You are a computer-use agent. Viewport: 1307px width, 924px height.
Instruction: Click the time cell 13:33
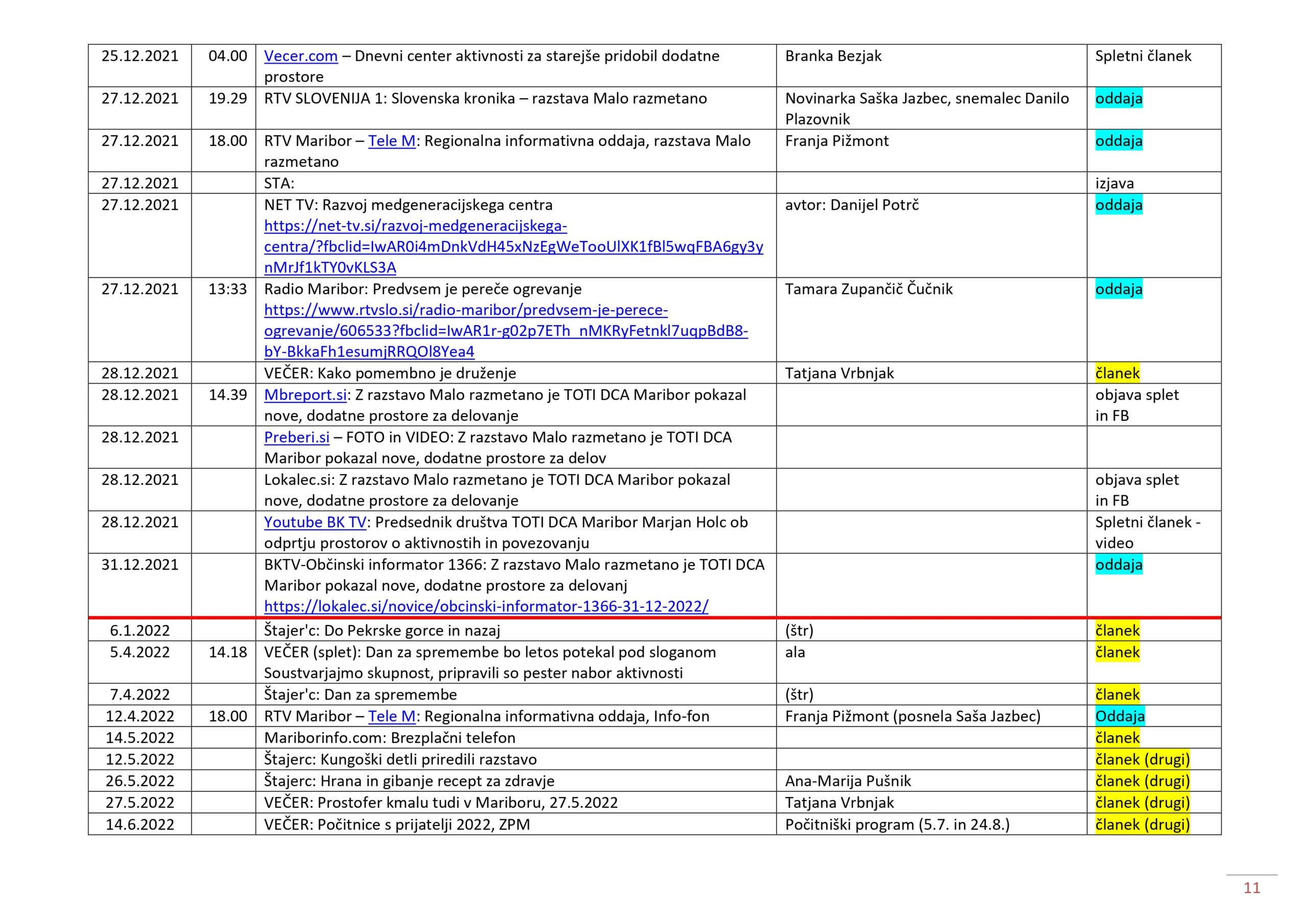coord(227,288)
